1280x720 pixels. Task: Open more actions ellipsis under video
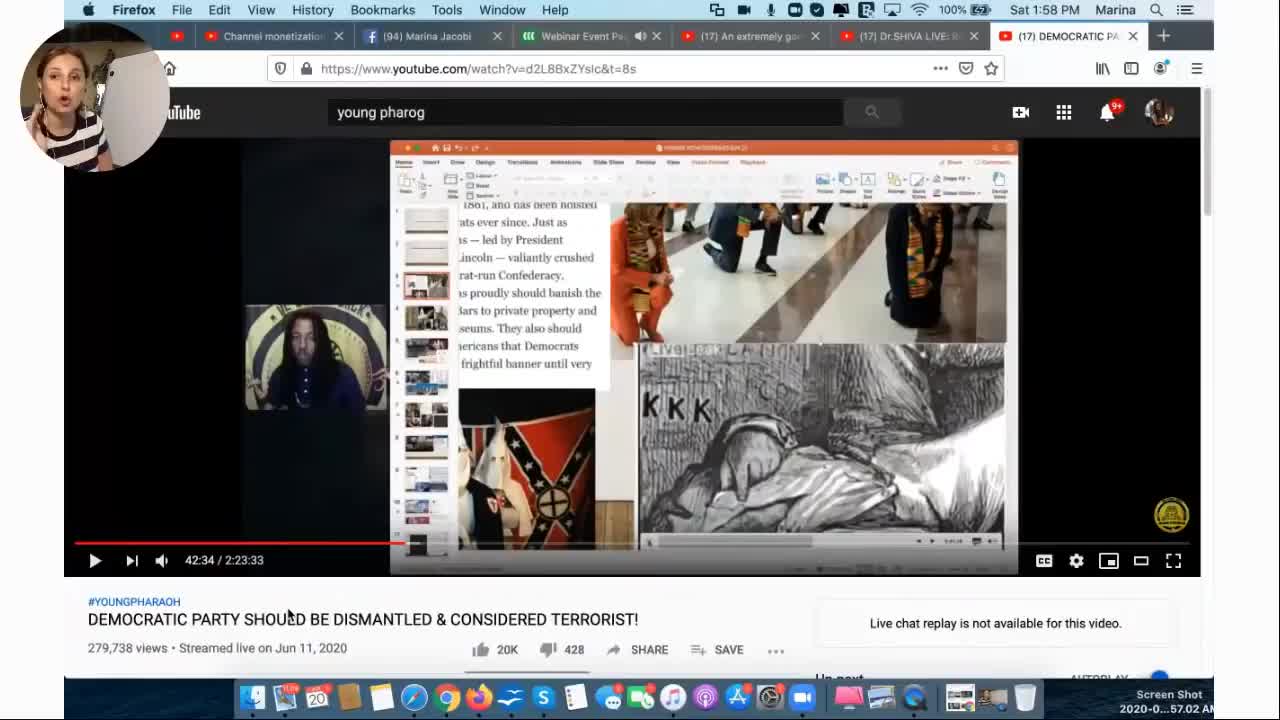click(776, 651)
